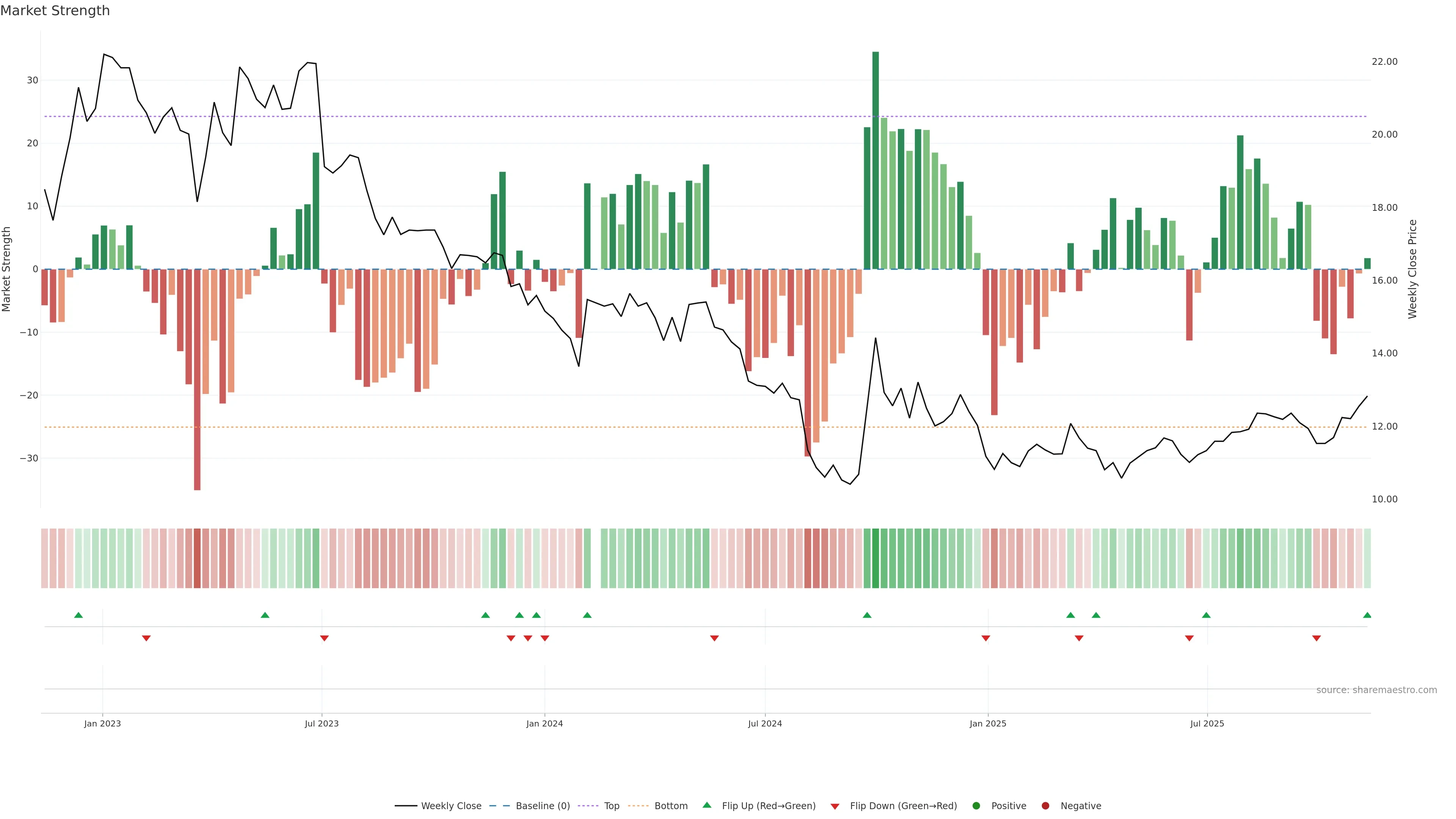Click the Weekly Close Price axis title

tap(1412, 269)
